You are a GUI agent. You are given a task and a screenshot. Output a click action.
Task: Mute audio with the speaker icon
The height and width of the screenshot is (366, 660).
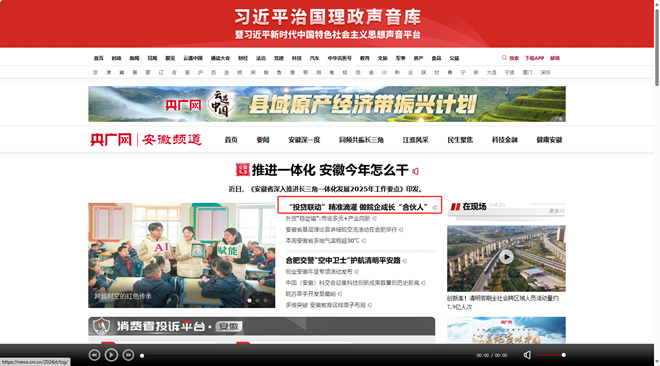(x=527, y=355)
